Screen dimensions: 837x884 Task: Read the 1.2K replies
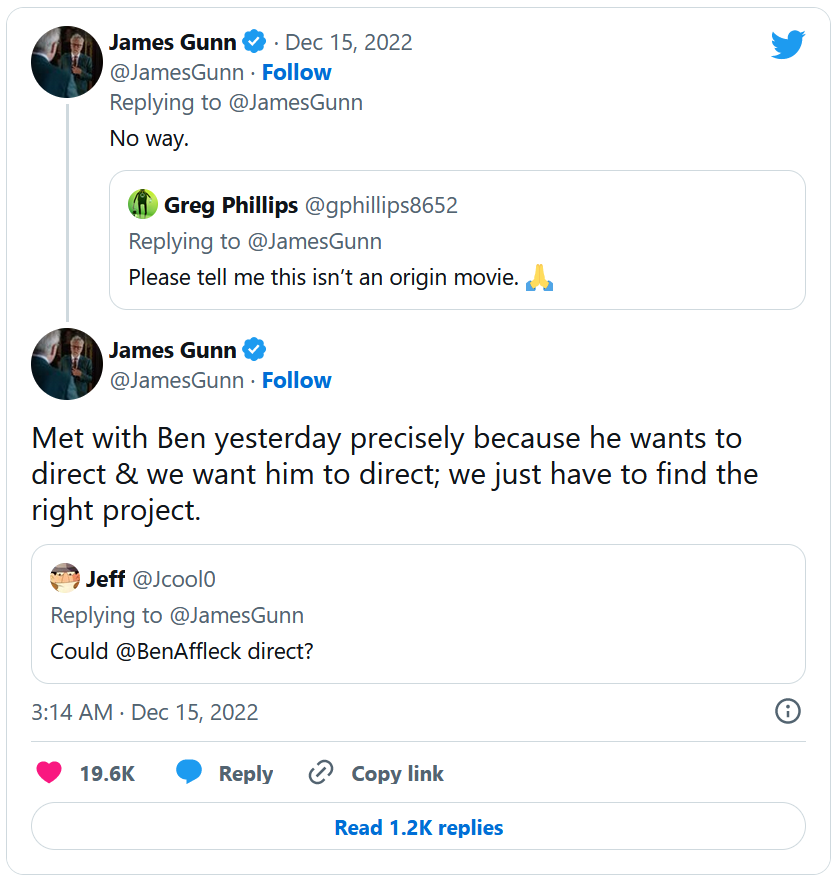pos(418,827)
